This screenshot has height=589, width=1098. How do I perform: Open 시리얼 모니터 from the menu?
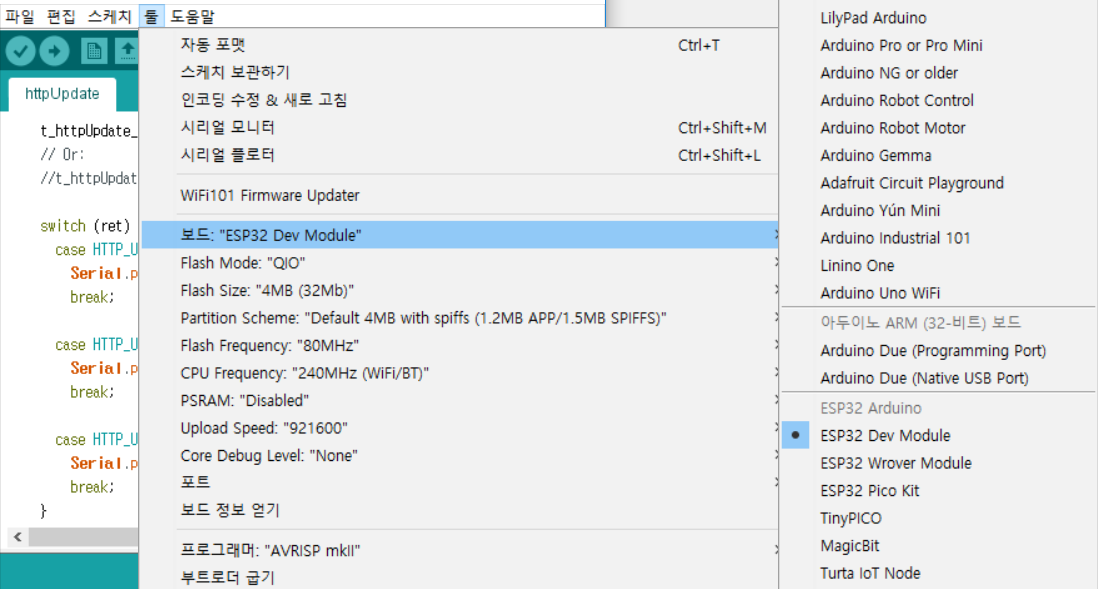(x=459, y=127)
